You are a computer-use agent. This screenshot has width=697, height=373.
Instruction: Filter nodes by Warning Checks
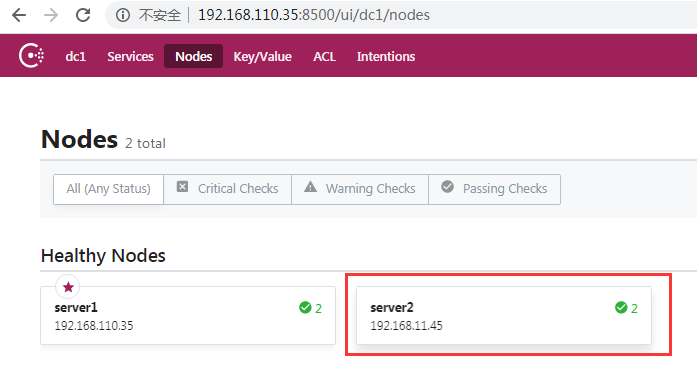(x=360, y=189)
